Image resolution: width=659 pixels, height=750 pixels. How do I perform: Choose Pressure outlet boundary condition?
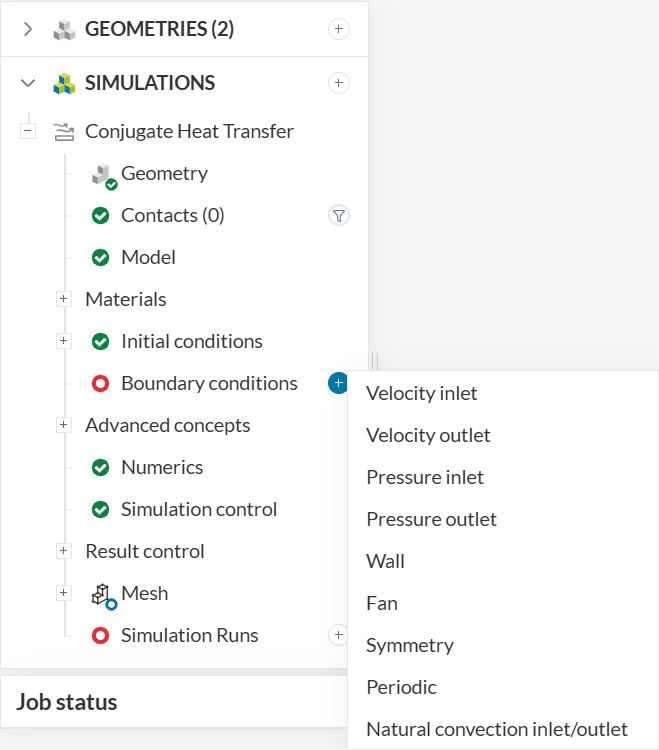[431, 519]
